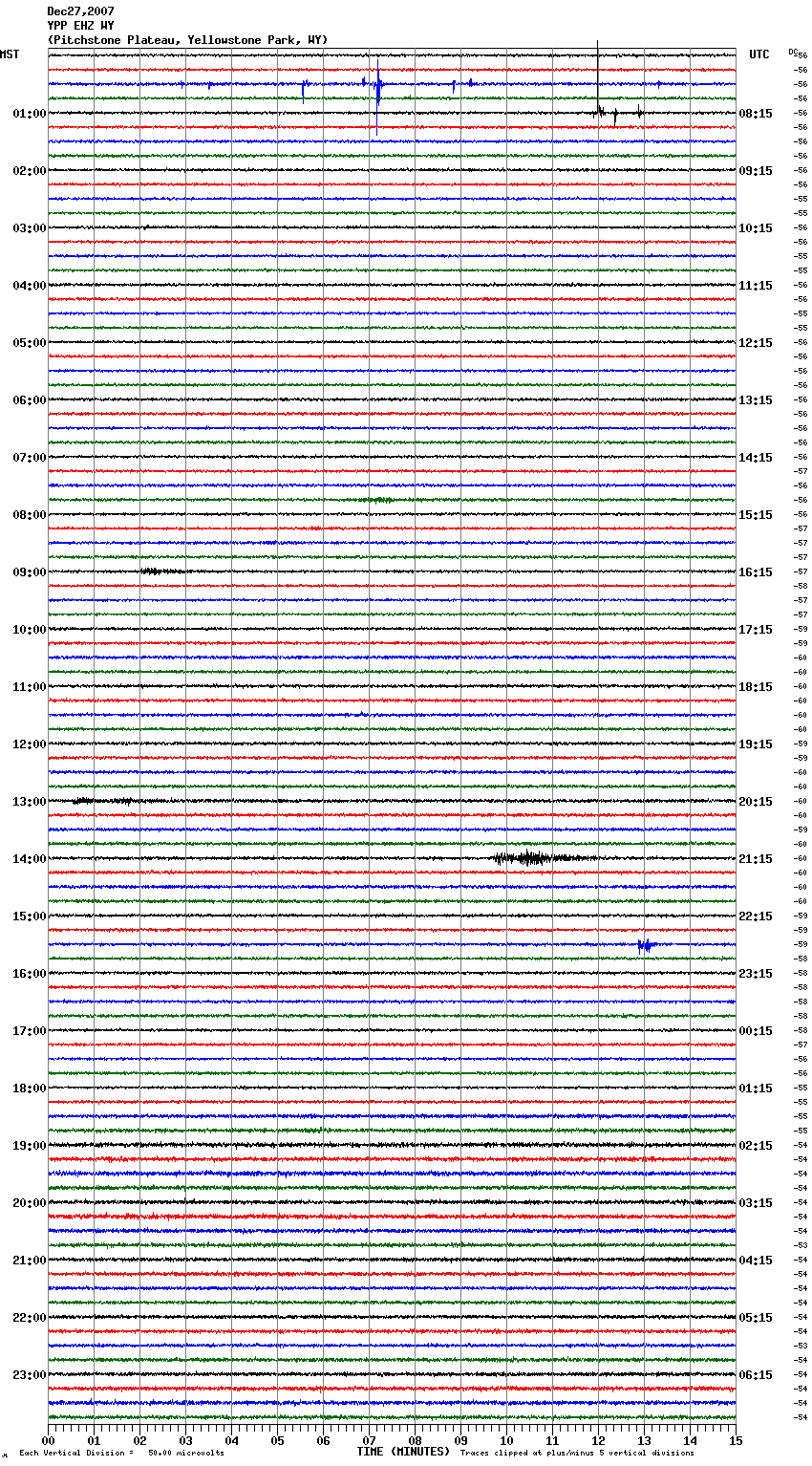Click the "05:00" MST row label
This screenshot has height=1466, width=812.
(x=30, y=343)
